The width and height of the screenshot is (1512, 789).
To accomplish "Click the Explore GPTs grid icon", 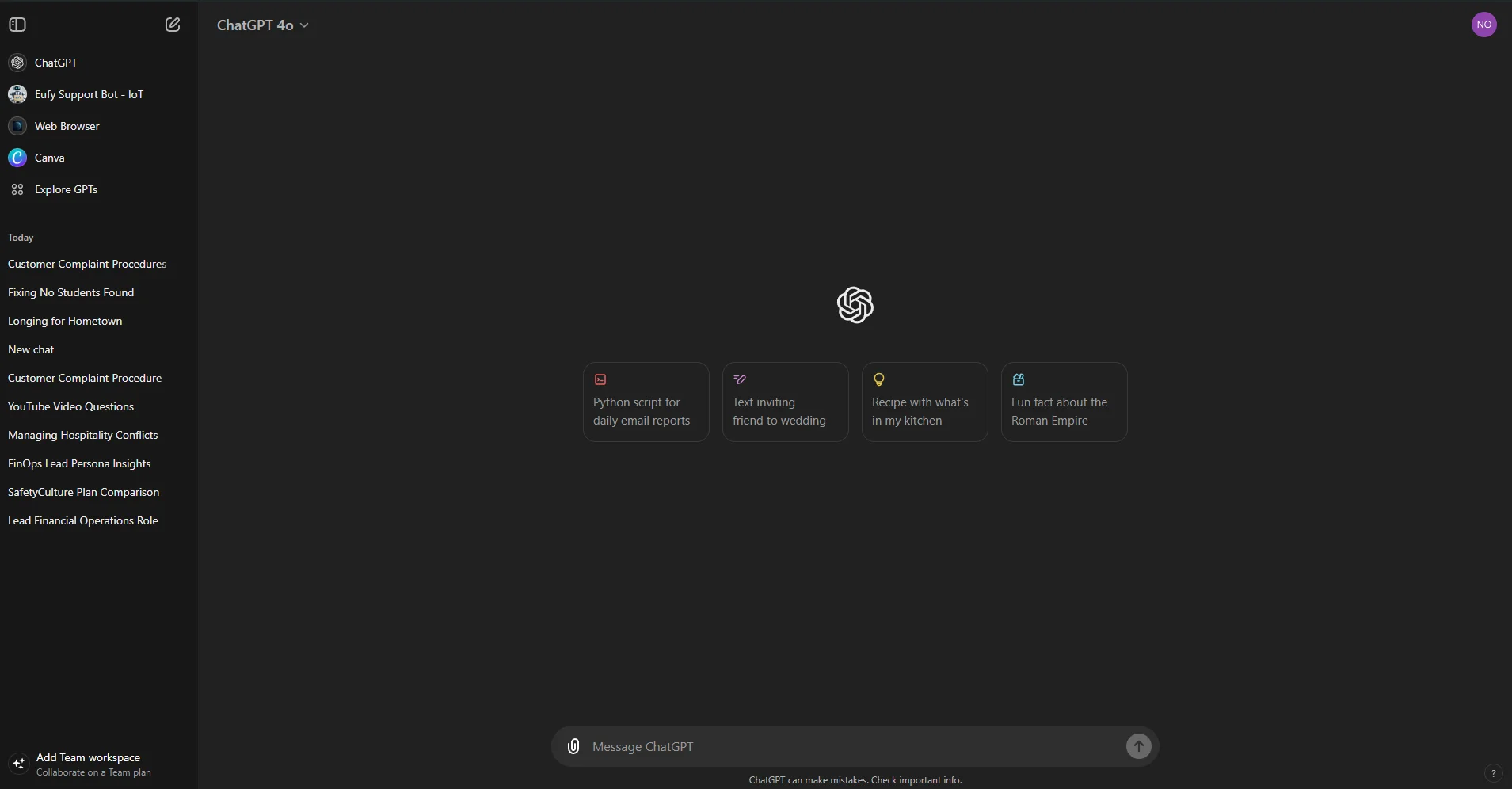I will click(x=17, y=189).
